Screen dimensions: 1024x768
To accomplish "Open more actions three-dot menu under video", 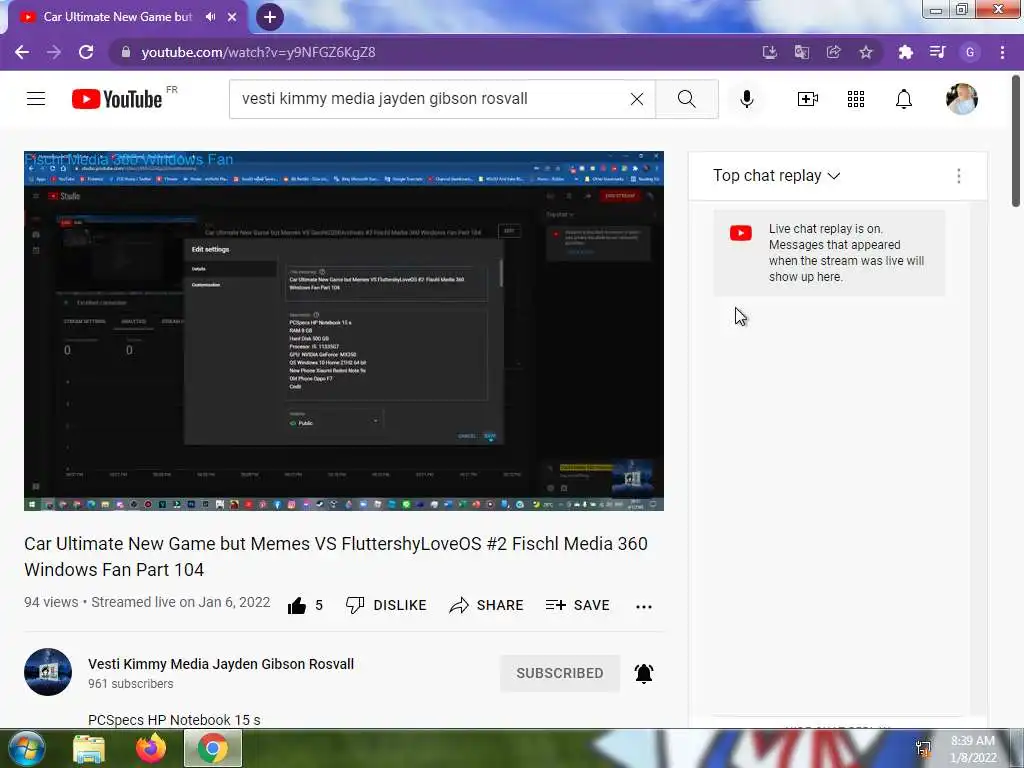I will coord(644,607).
